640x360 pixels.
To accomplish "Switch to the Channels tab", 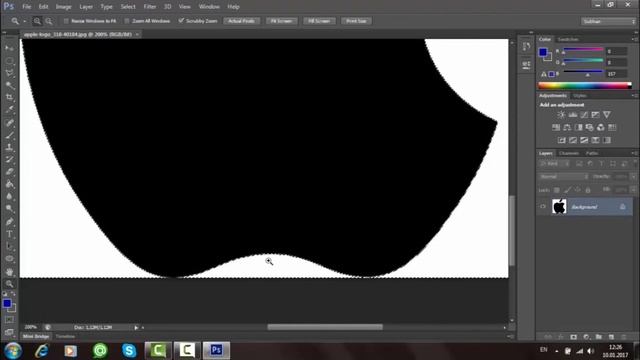I will [x=569, y=153].
